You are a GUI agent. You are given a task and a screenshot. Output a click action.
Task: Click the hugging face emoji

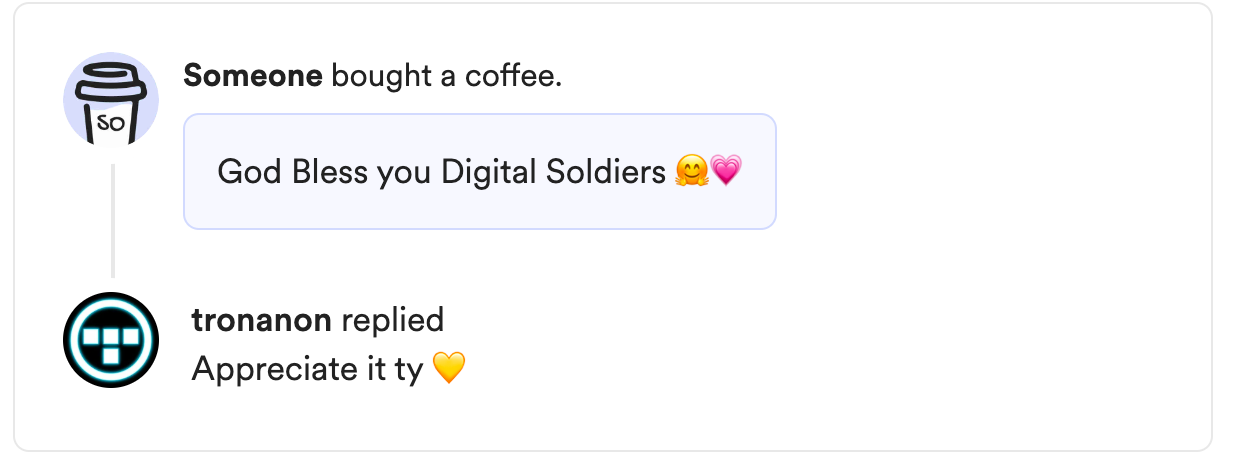tap(691, 172)
